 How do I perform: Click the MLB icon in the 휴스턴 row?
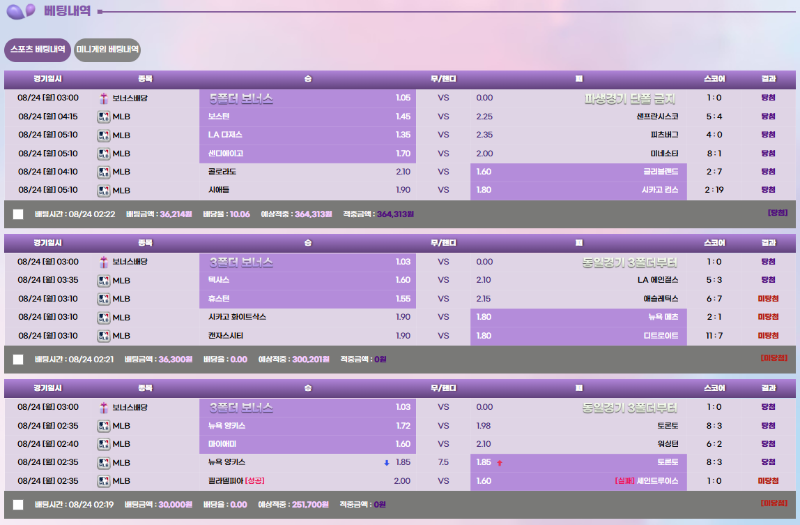(x=104, y=299)
